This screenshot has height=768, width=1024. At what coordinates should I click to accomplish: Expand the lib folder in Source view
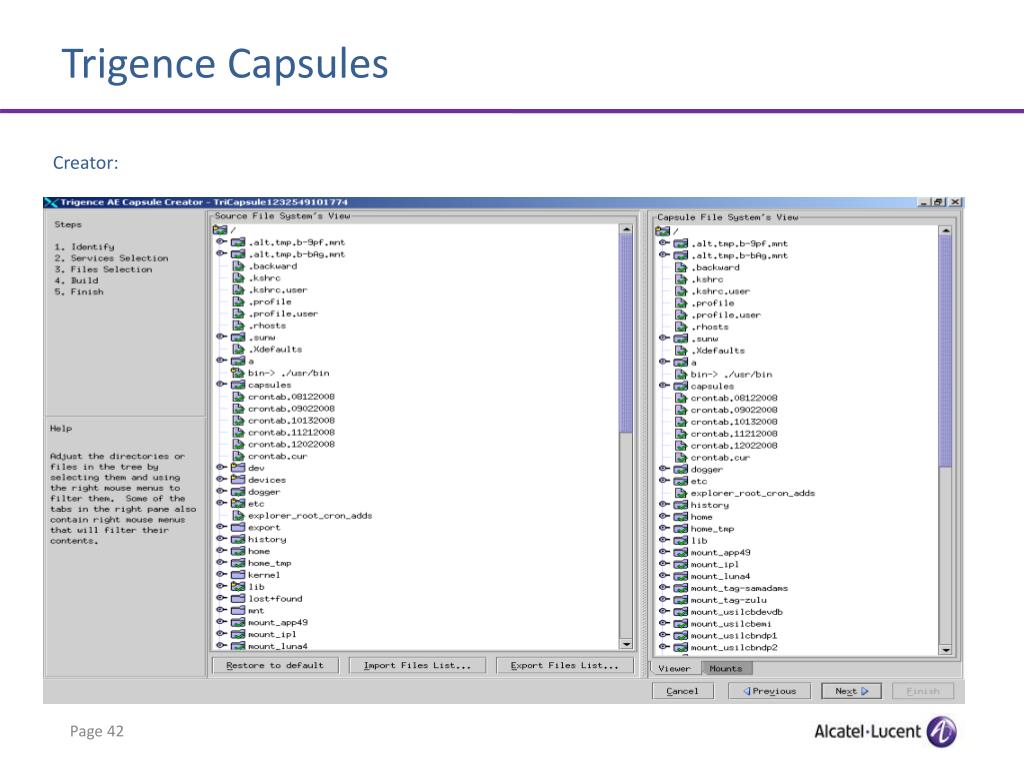(x=221, y=586)
